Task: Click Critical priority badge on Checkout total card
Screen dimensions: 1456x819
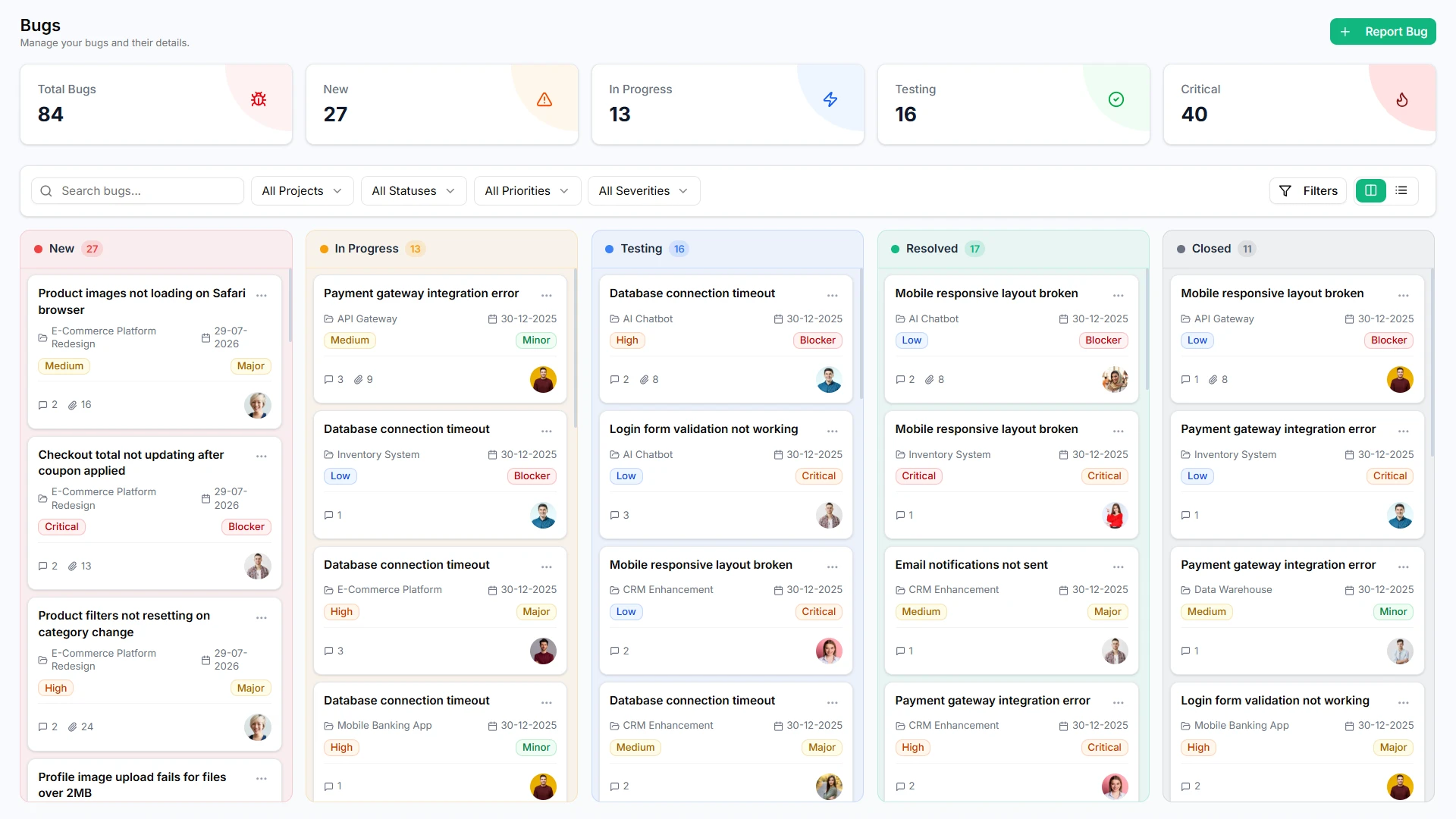Action: click(61, 527)
